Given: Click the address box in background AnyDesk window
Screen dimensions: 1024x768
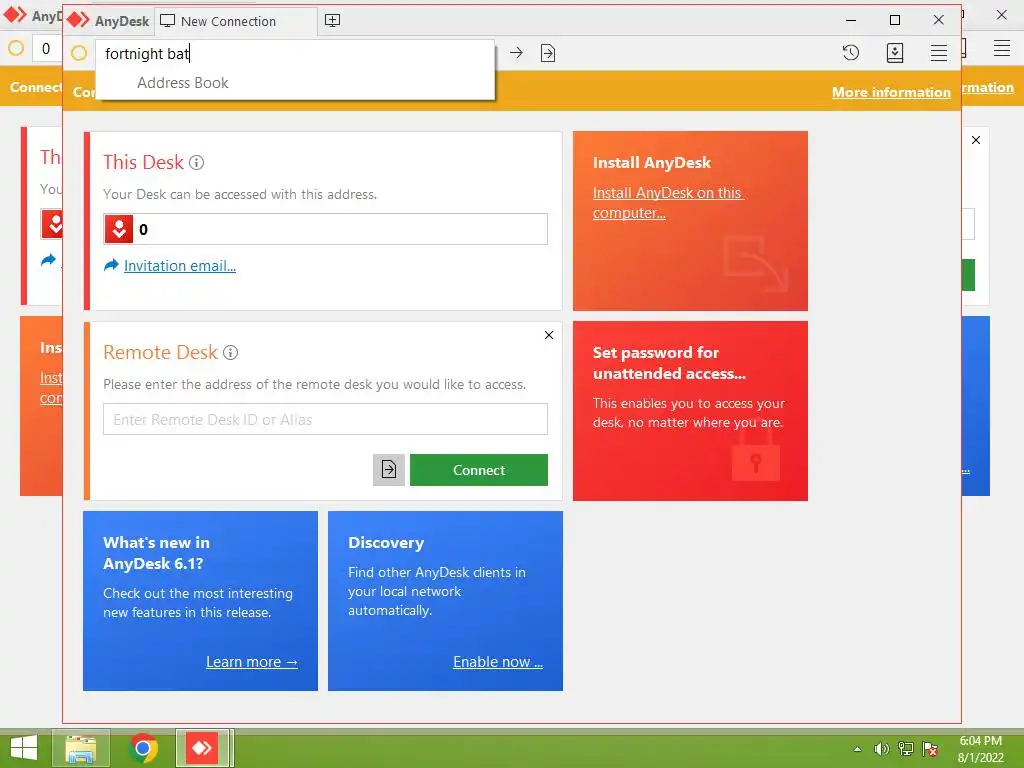Looking at the screenshot, I should pyautogui.click(x=47, y=49).
